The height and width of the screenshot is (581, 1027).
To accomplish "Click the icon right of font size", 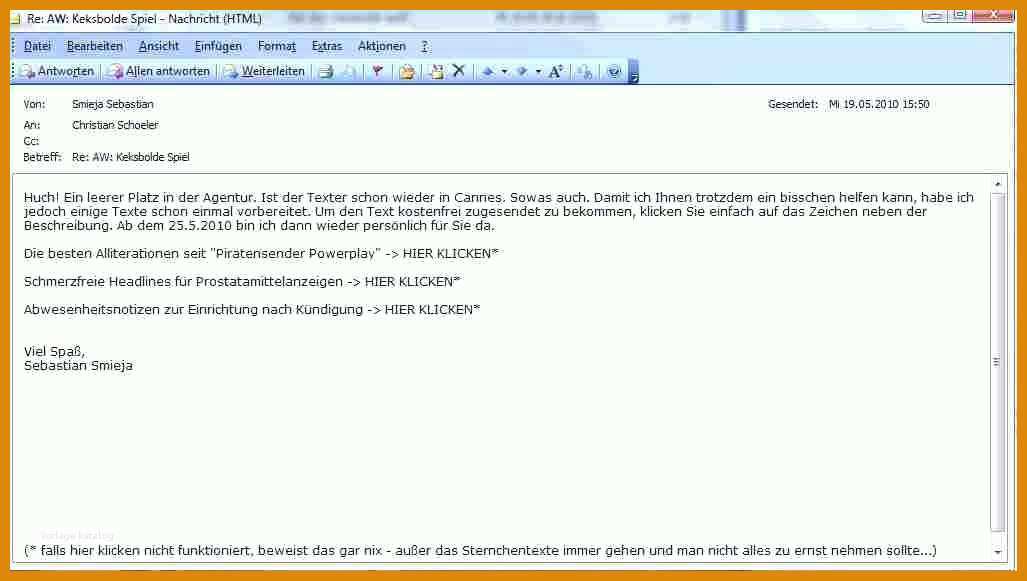I will click(584, 72).
